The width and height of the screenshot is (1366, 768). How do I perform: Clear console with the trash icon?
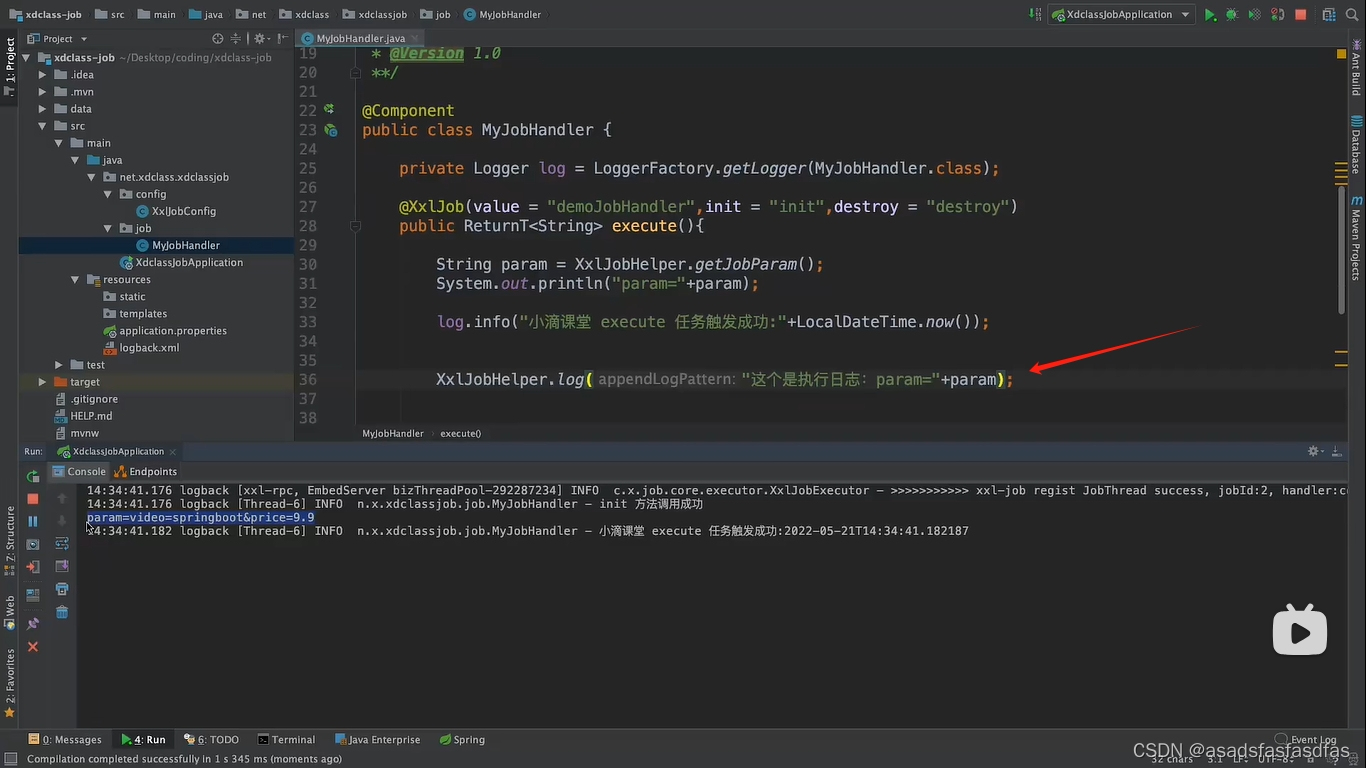[62, 612]
